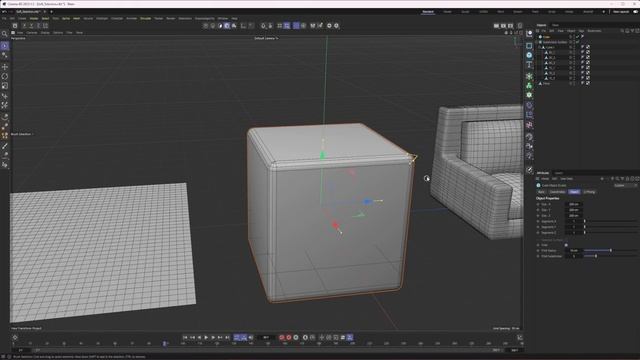The height and width of the screenshot is (360, 640).
Task: Open the viewport Display menu
Action: pyautogui.click(x=45, y=33)
